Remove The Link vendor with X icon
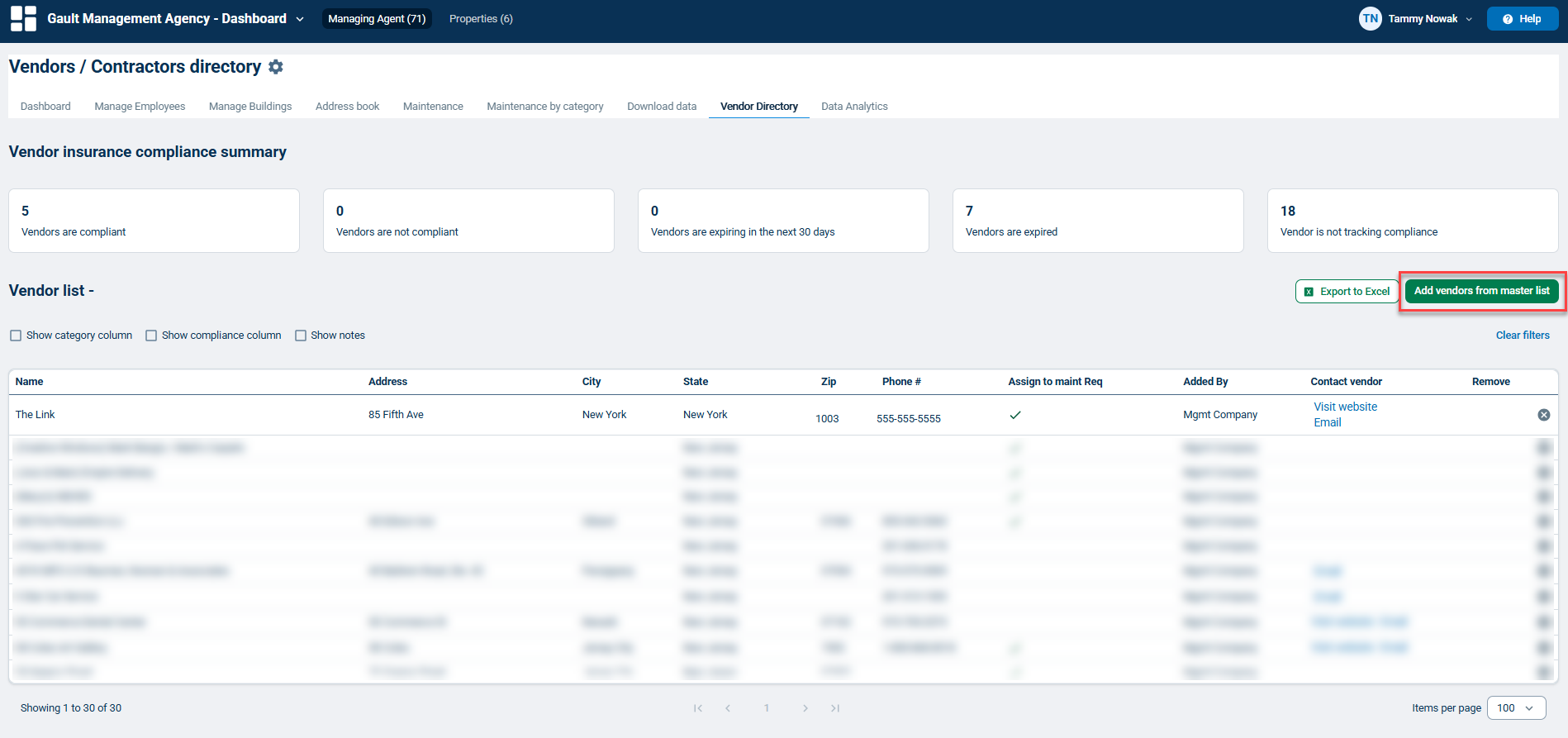1568x738 pixels. [1543, 415]
